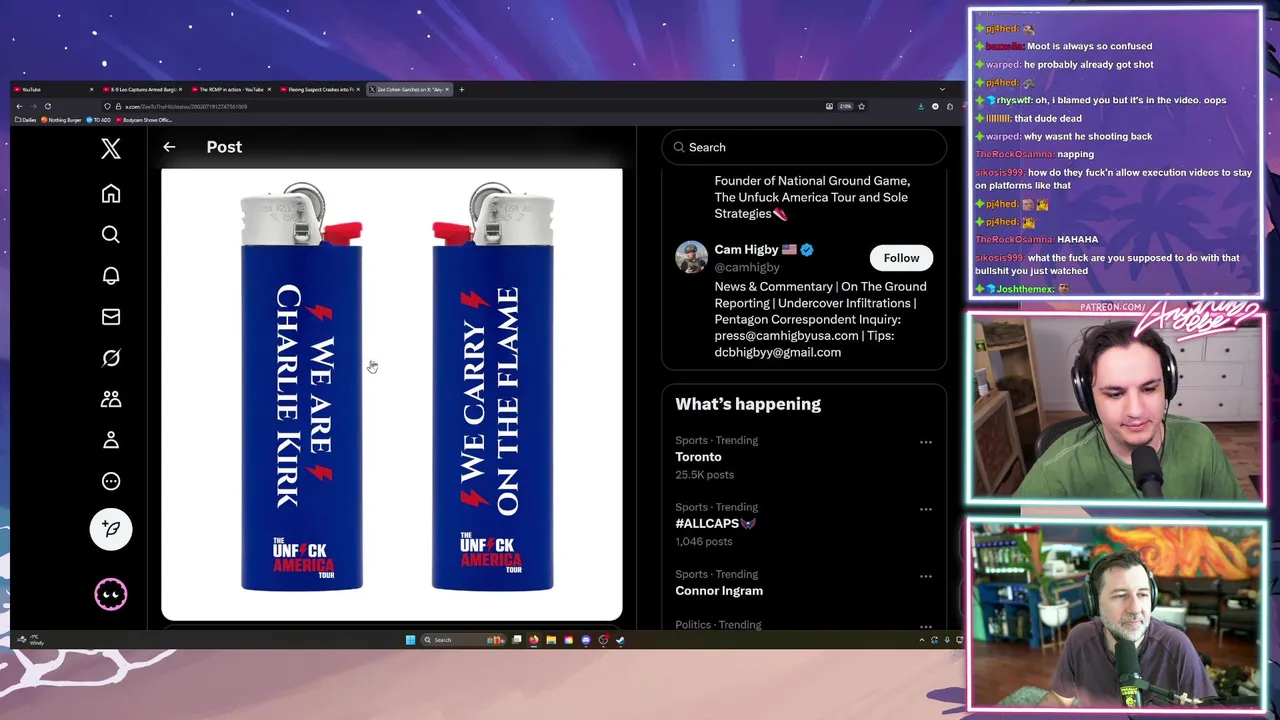Open File Explorer in the taskbar
This screenshot has width=1280, height=720.
[551, 640]
